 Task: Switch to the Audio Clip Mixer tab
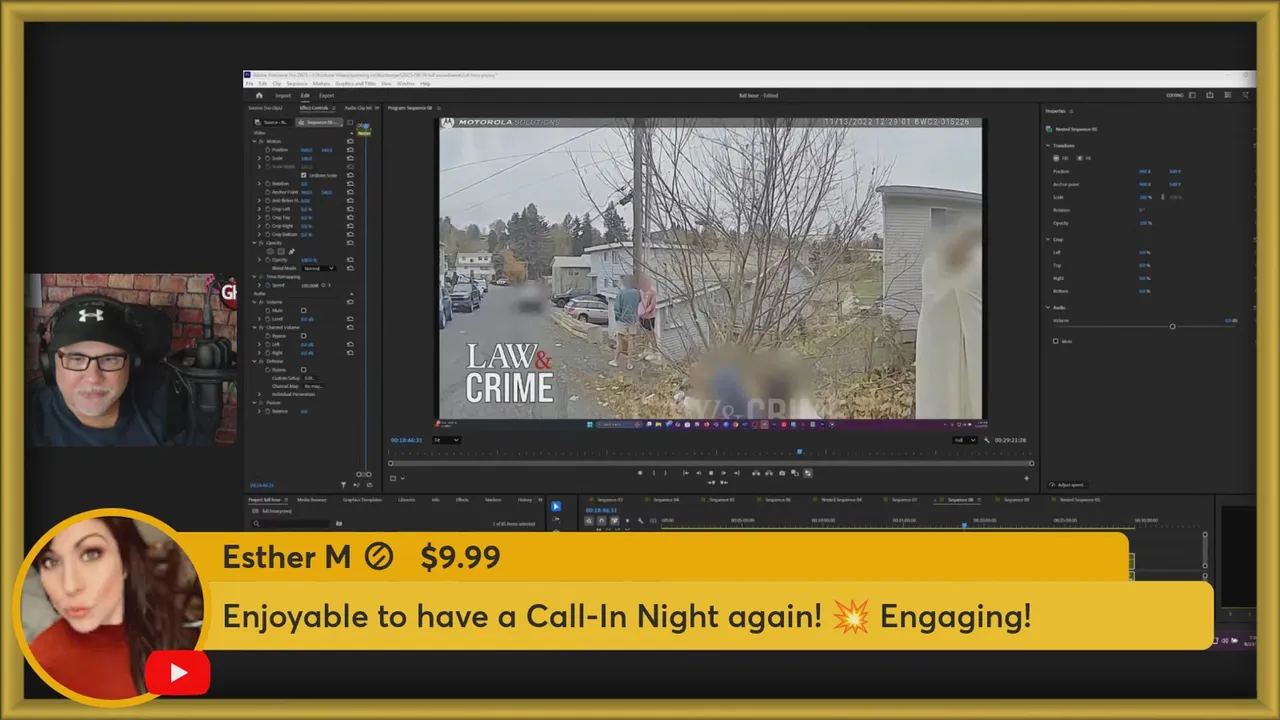[358, 108]
